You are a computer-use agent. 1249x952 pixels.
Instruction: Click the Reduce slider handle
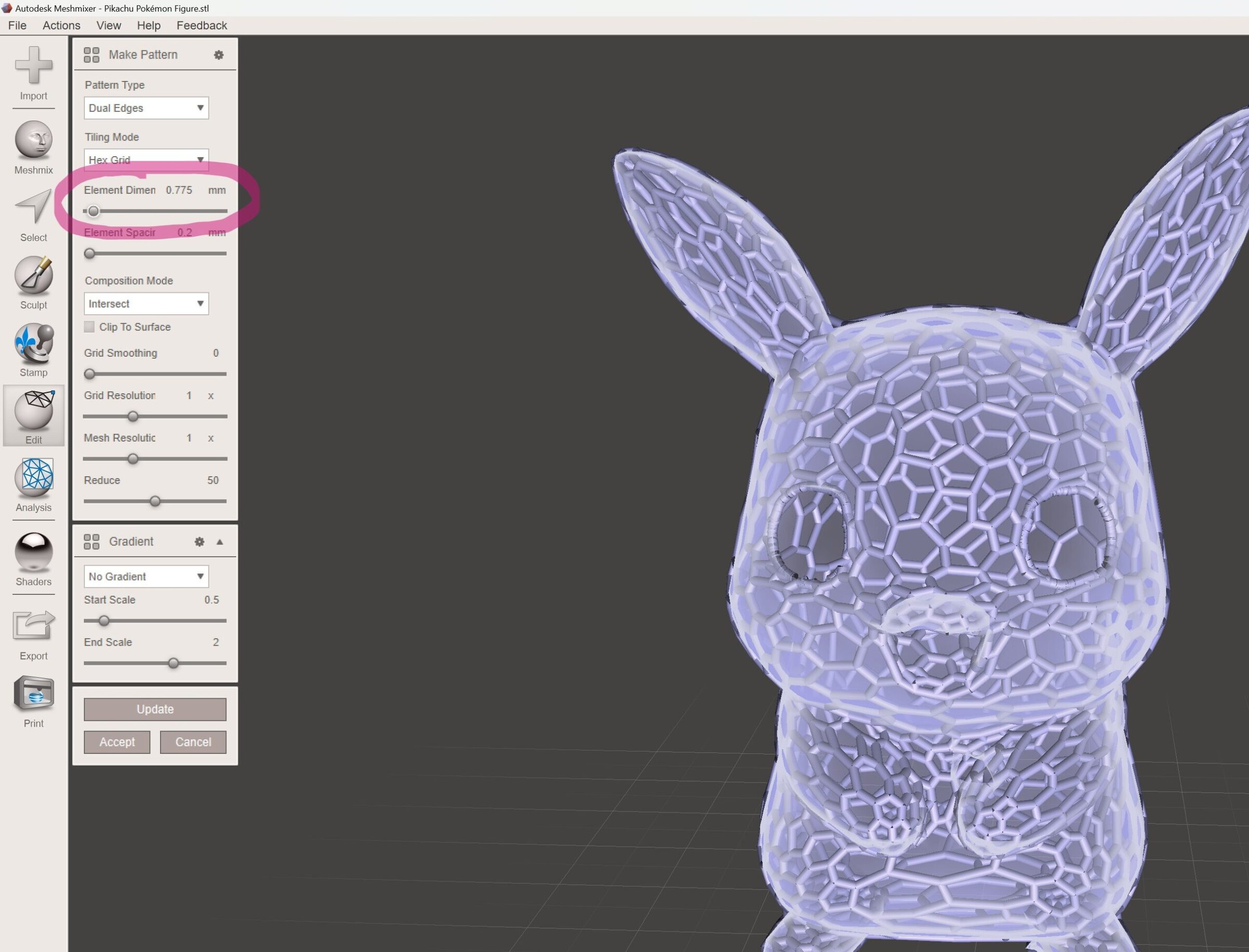[x=155, y=501]
